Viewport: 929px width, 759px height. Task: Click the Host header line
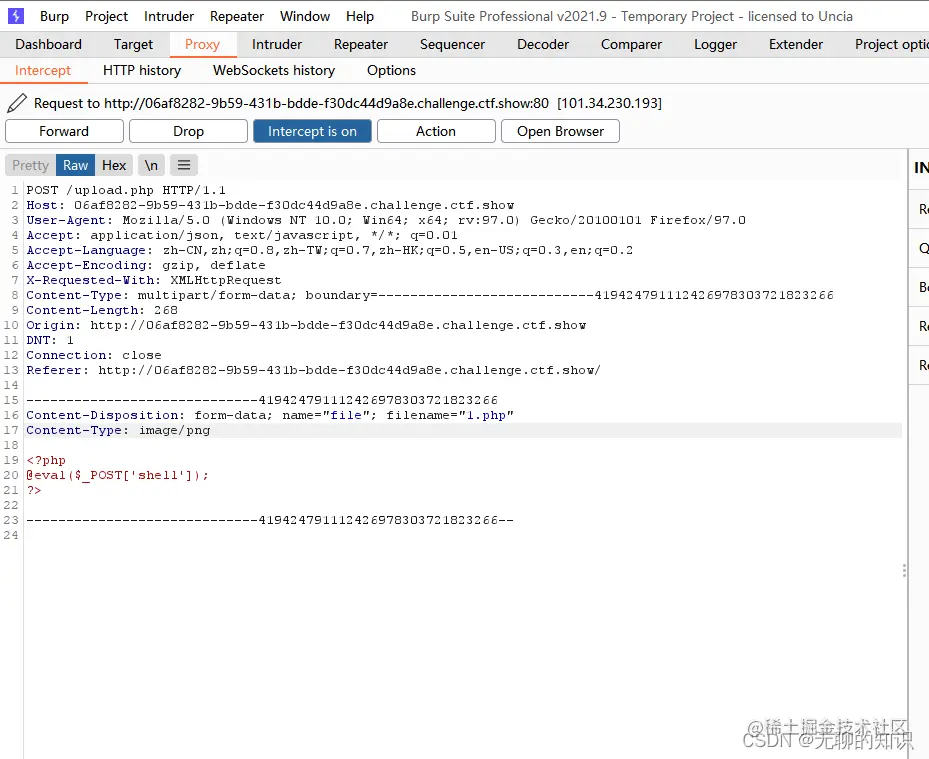click(270, 205)
